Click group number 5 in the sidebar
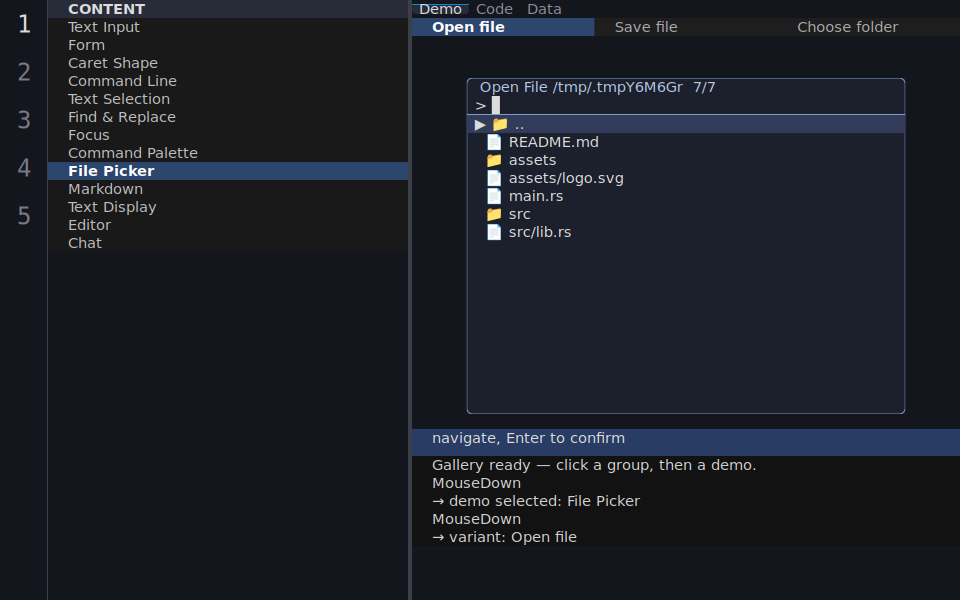The width and height of the screenshot is (960, 600). (x=24, y=216)
